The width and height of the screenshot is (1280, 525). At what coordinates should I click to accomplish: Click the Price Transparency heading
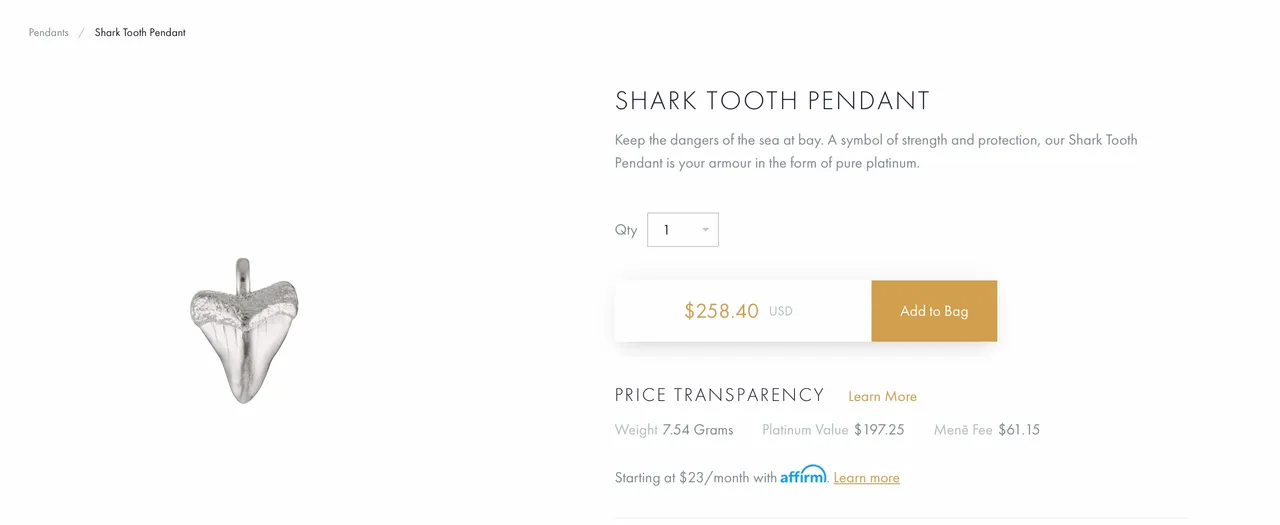(720, 395)
